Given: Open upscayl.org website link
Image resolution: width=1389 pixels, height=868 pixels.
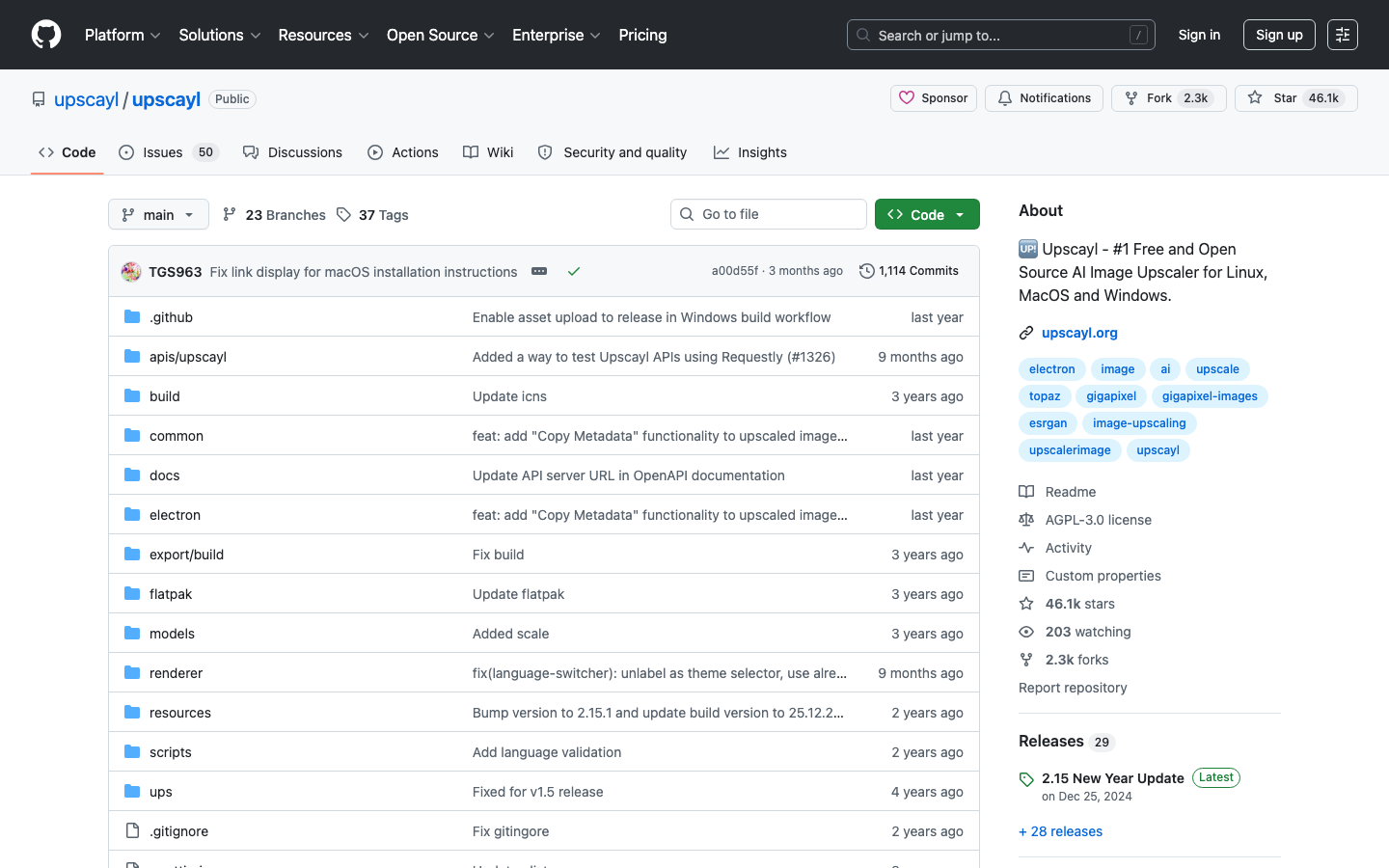Looking at the screenshot, I should pos(1079,333).
